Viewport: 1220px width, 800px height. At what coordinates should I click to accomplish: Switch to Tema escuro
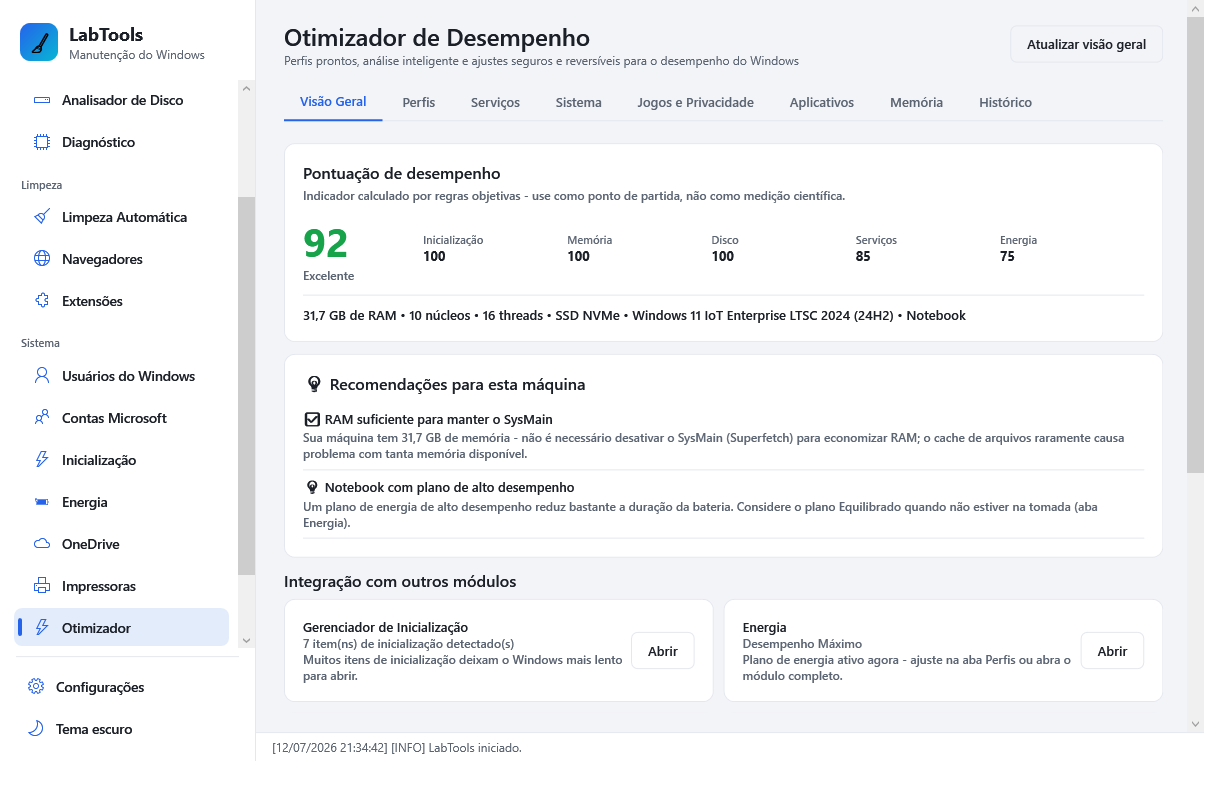click(x=121, y=729)
